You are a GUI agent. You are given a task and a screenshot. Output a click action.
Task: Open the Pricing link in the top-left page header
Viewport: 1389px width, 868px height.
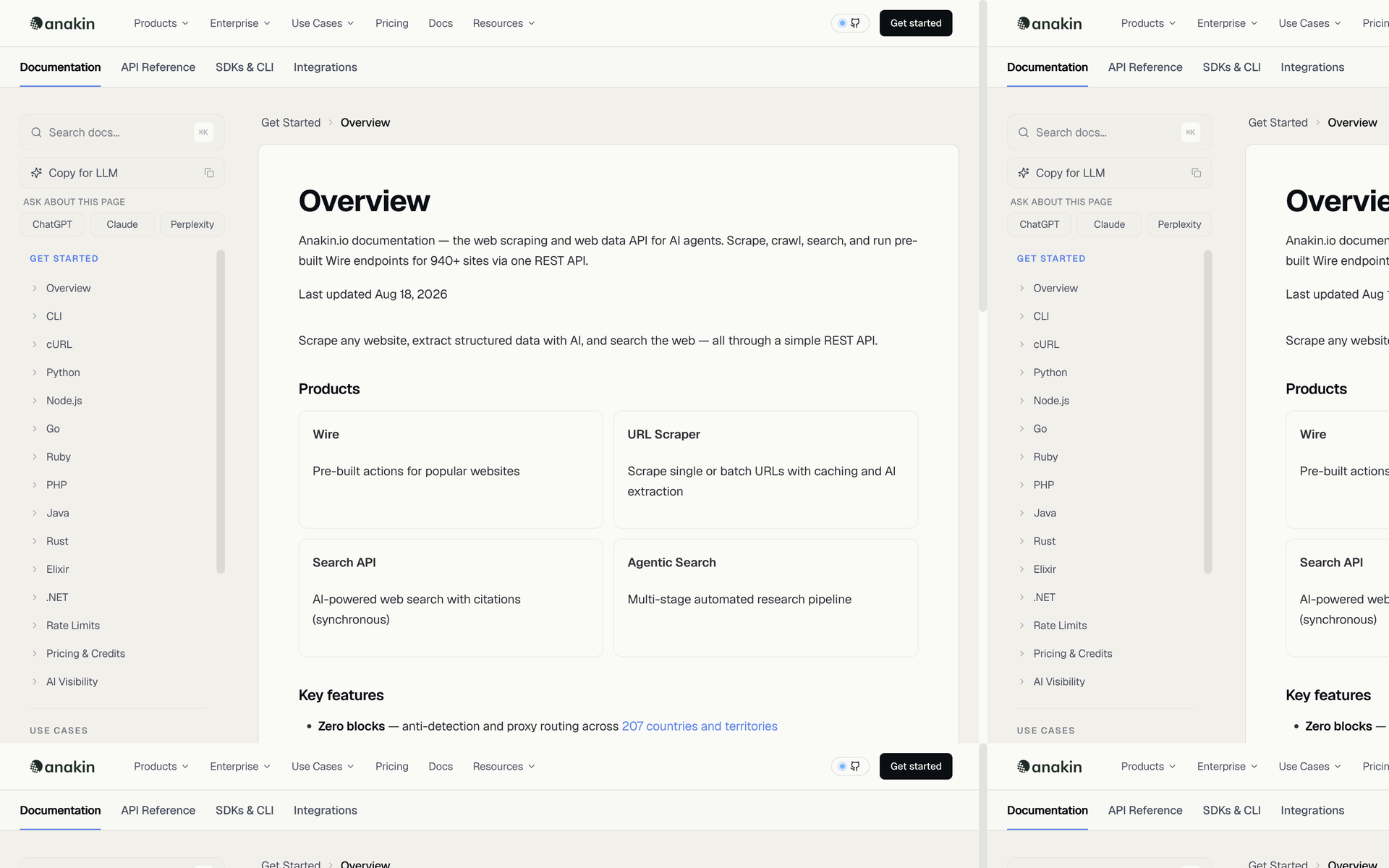click(392, 23)
